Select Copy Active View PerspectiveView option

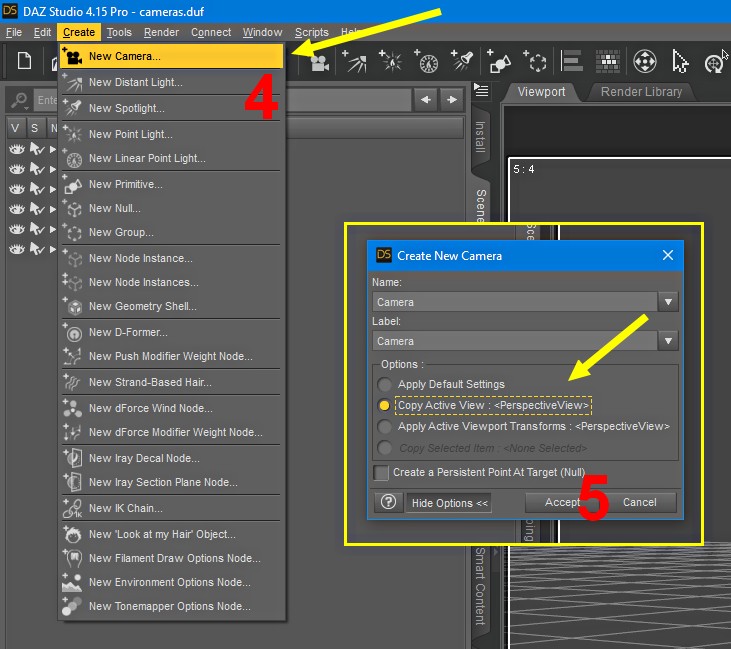coord(493,405)
